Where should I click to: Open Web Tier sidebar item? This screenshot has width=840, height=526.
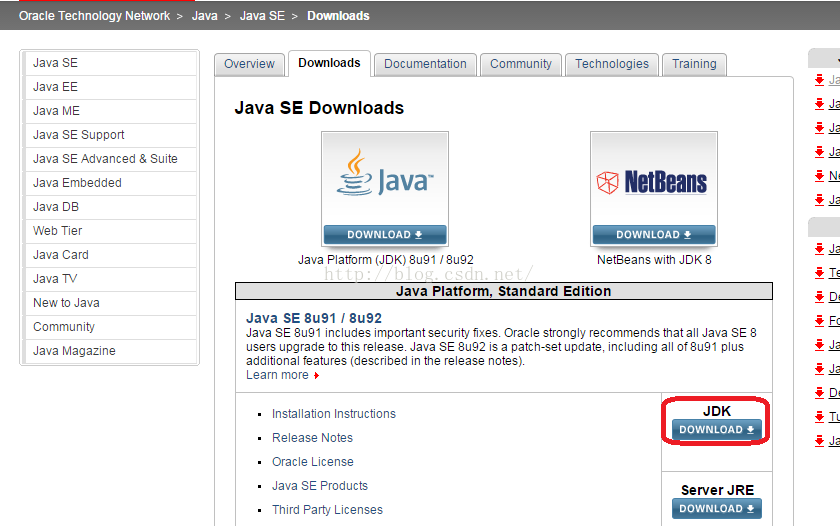point(110,231)
